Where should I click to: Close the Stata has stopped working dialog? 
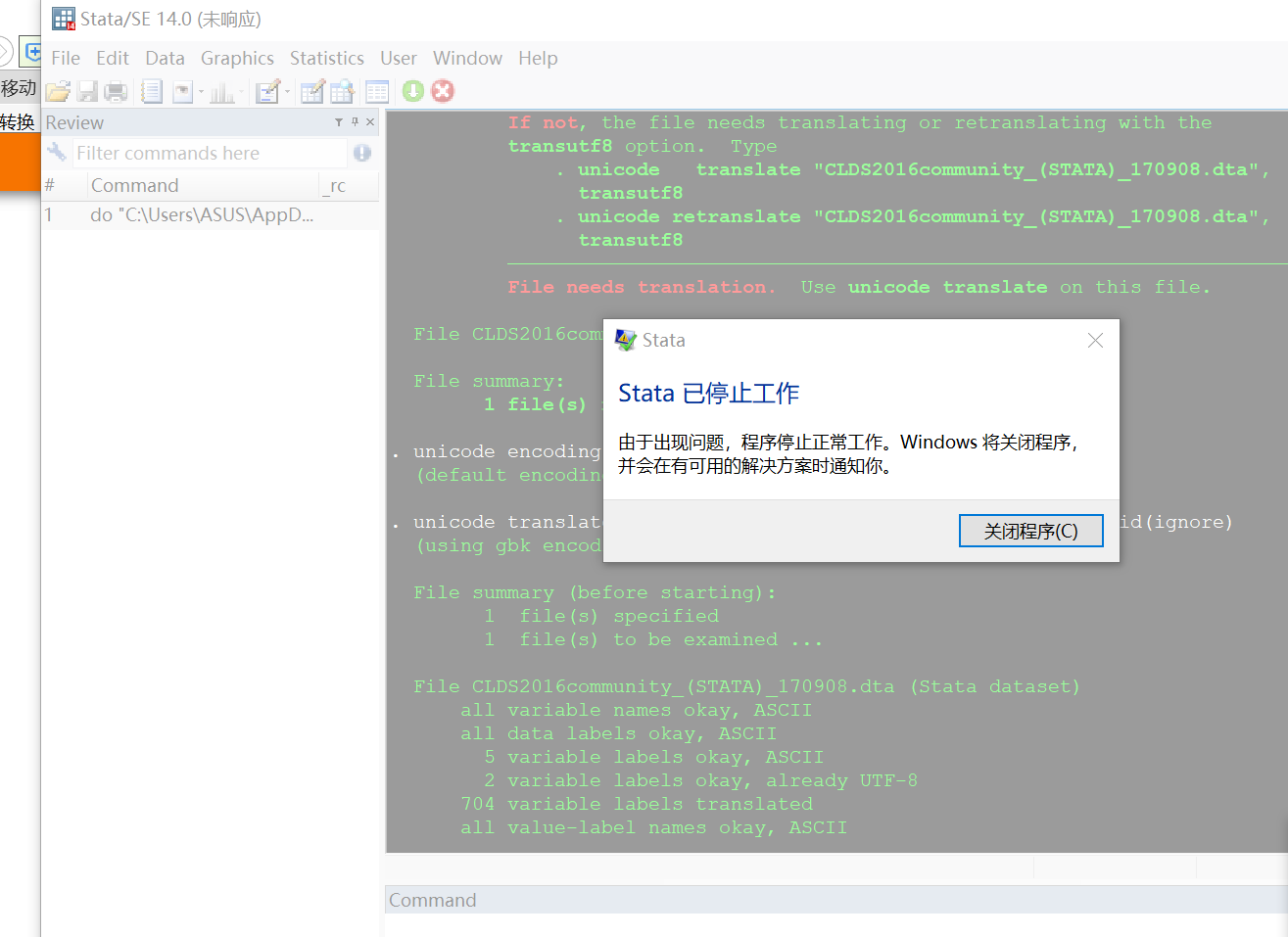pyautogui.click(x=1095, y=341)
